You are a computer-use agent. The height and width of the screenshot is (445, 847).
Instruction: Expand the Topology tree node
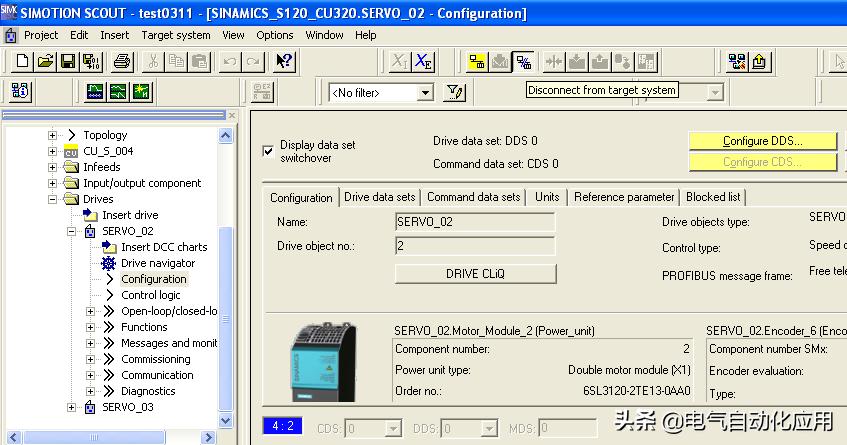(x=52, y=135)
